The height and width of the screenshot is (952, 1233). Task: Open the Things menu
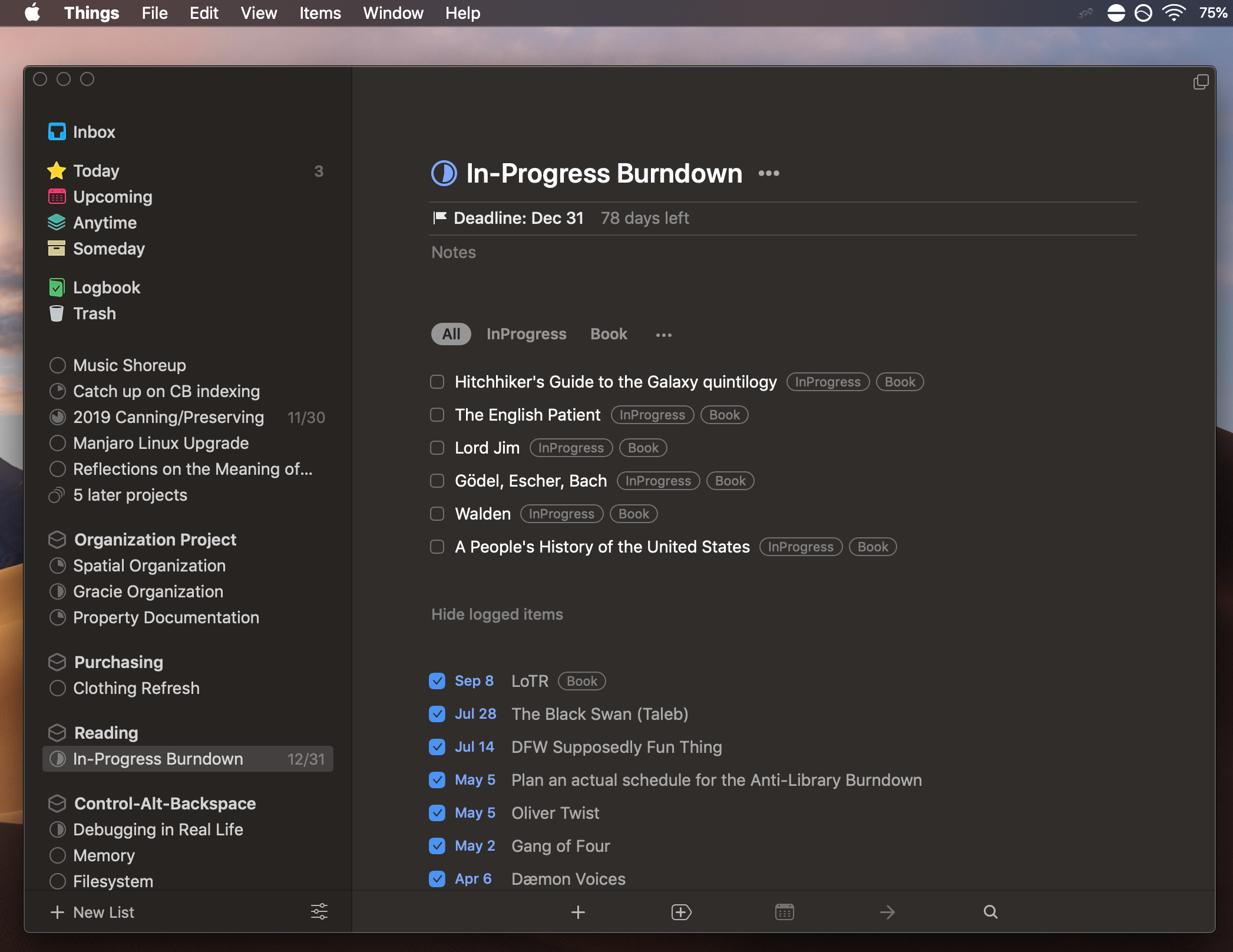91,13
